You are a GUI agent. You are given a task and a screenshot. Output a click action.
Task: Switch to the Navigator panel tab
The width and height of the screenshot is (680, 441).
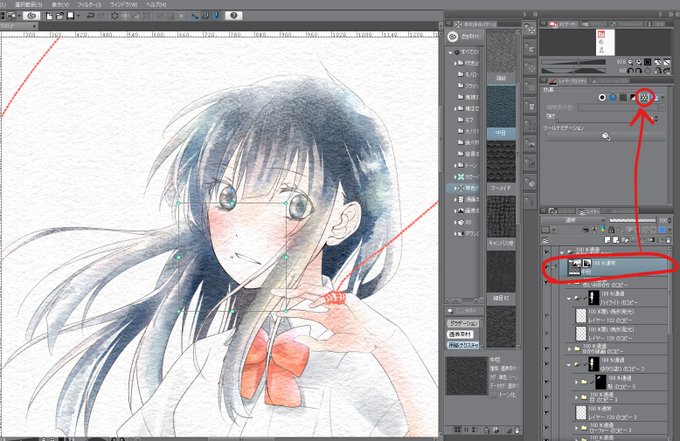[x=563, y=24]
